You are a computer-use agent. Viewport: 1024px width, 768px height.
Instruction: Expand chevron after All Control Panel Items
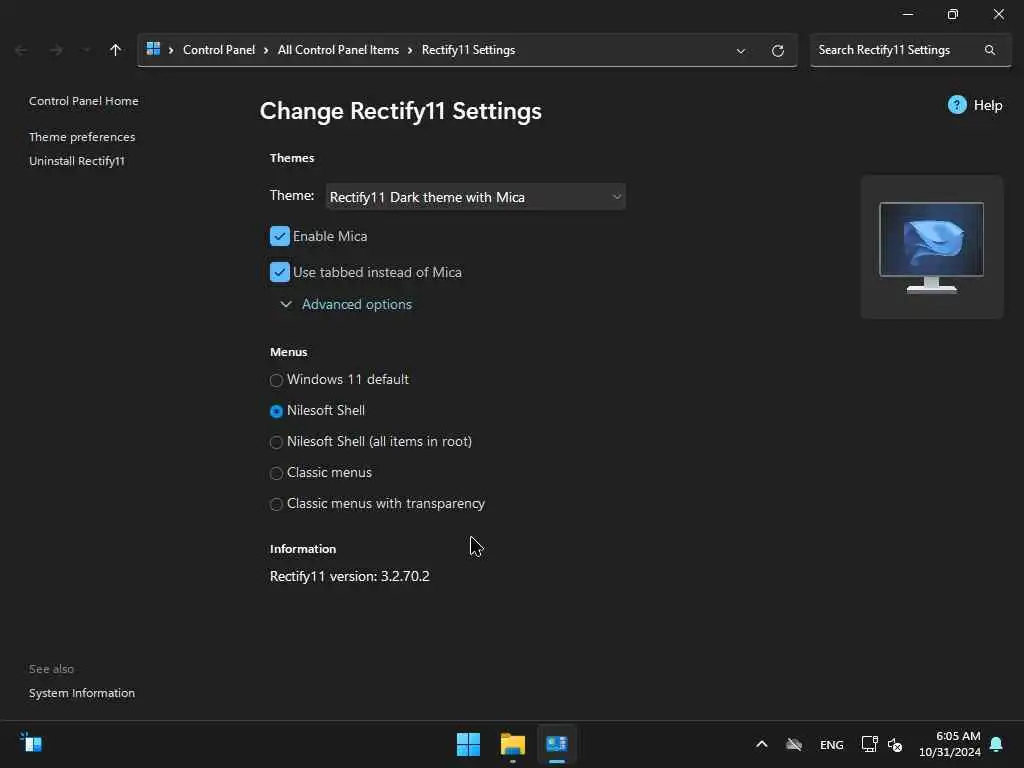click(x=410, y=50)
